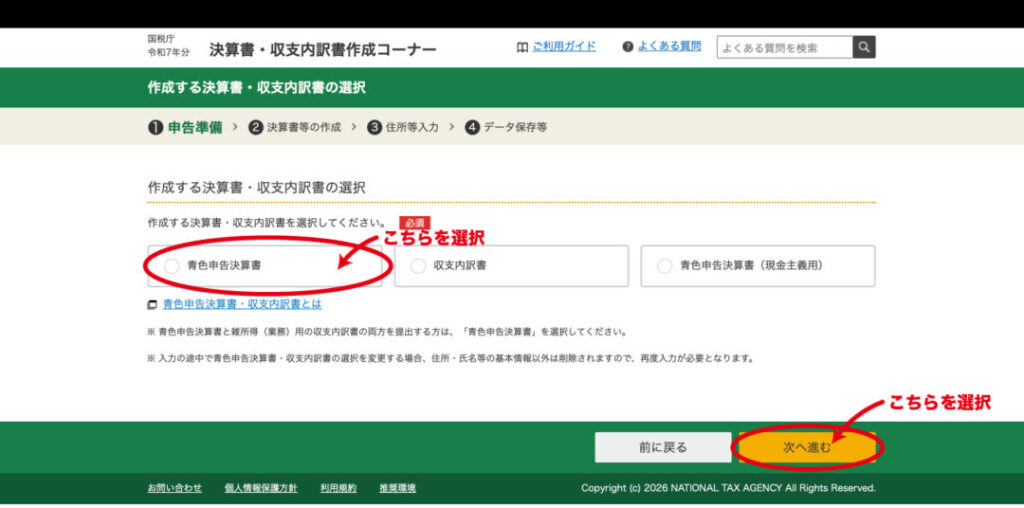Viewport: 1024px width, 508px height.
Task: Select 青色申告決算書（現金主義用） radio option
Action: pos(665,266)
